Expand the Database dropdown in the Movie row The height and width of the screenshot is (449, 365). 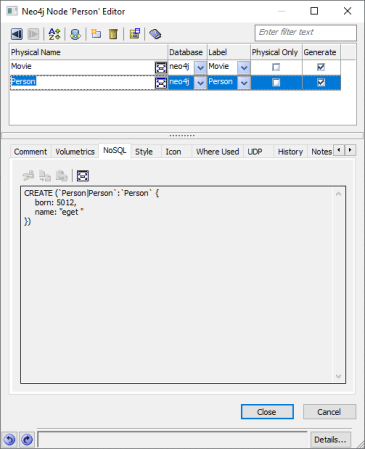[200, 68]
